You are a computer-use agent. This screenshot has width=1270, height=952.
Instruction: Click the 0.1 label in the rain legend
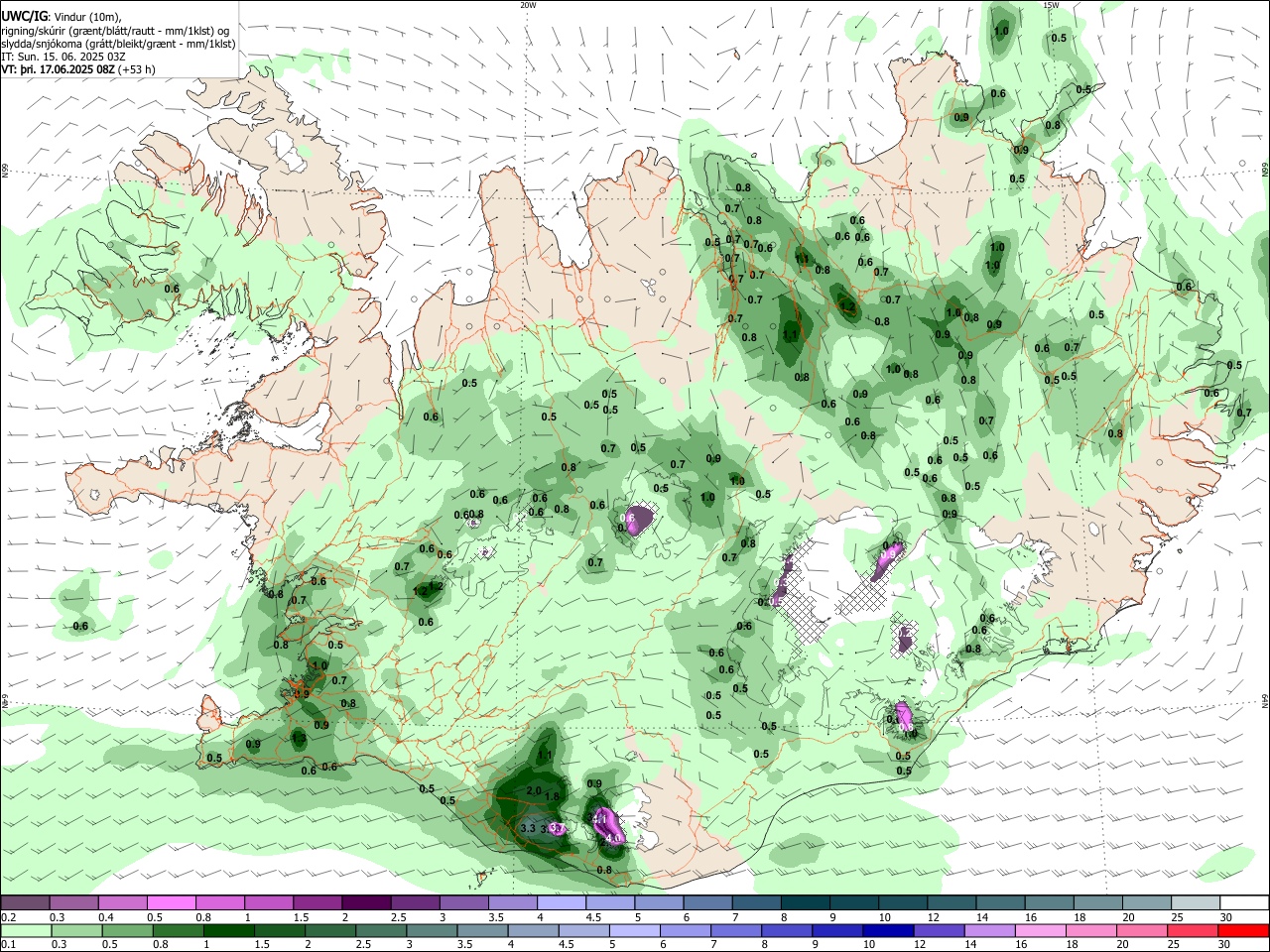[x=8, y=945]
